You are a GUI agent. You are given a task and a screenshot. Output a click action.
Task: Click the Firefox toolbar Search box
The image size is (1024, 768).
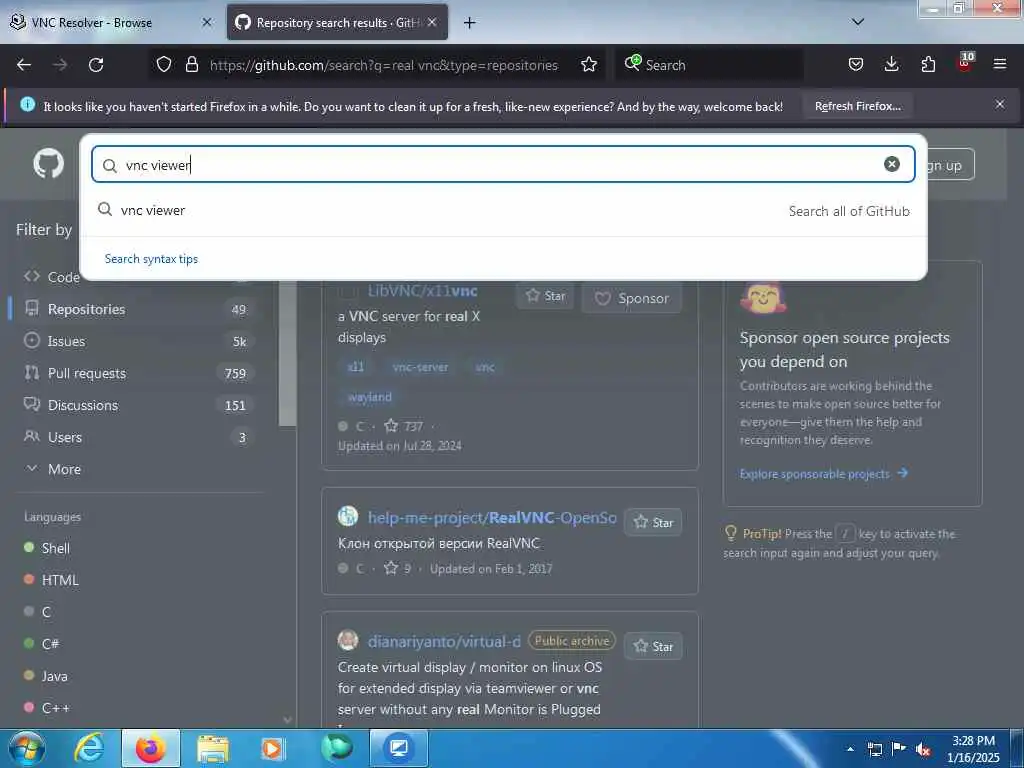[x=710, y=65]
